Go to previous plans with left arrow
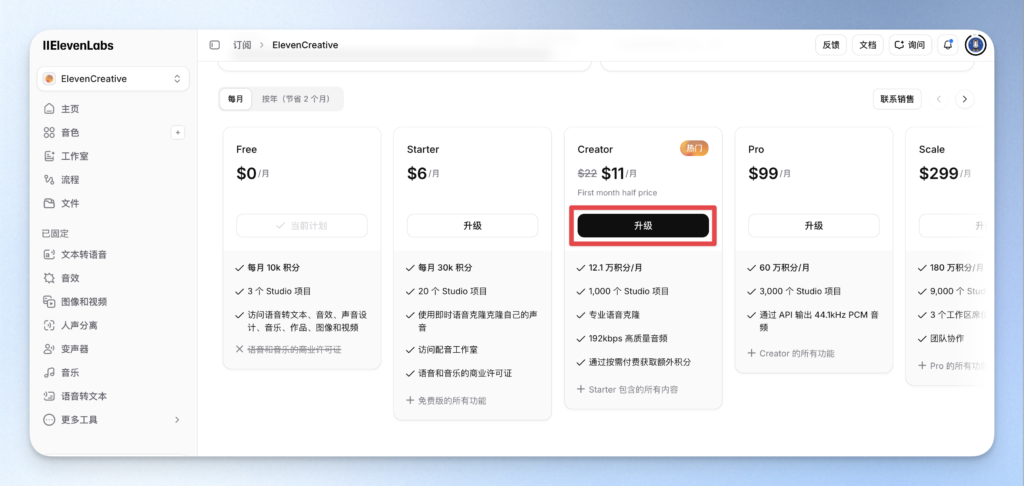The image size is (1024, 486). point(939,99)
